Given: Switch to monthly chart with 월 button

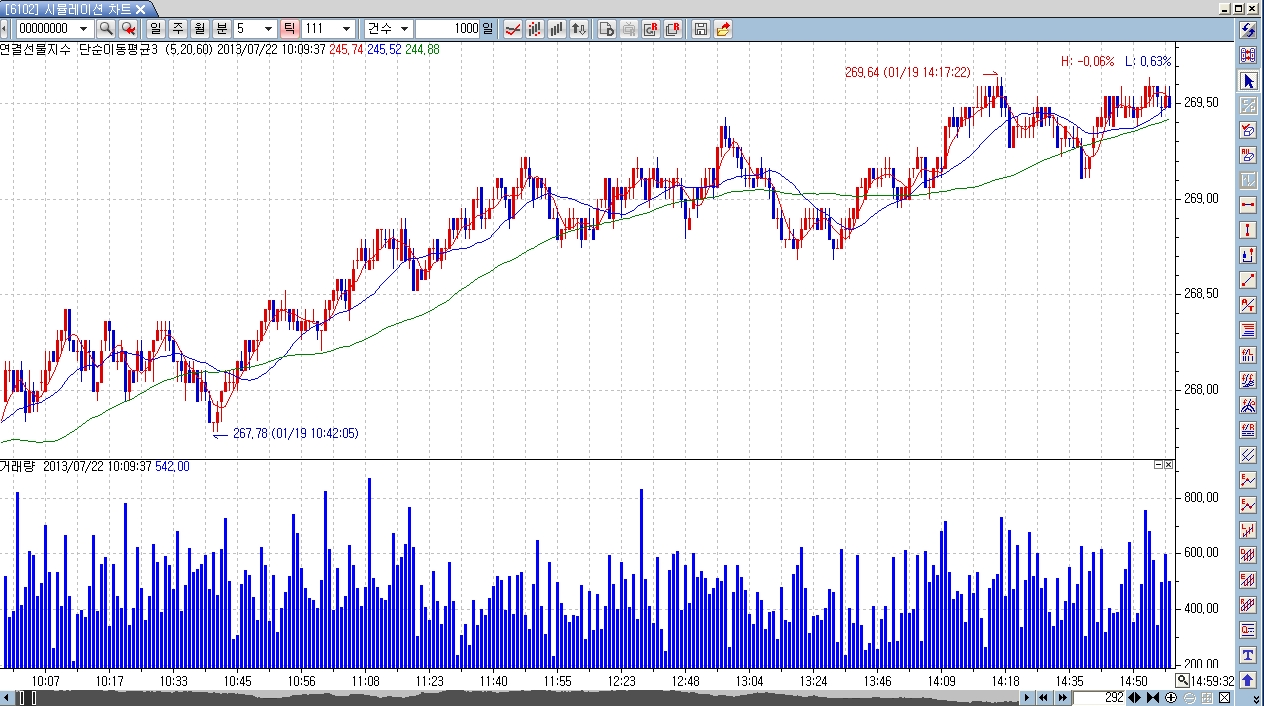Looking at the screenshot, I should pos(199,29).
